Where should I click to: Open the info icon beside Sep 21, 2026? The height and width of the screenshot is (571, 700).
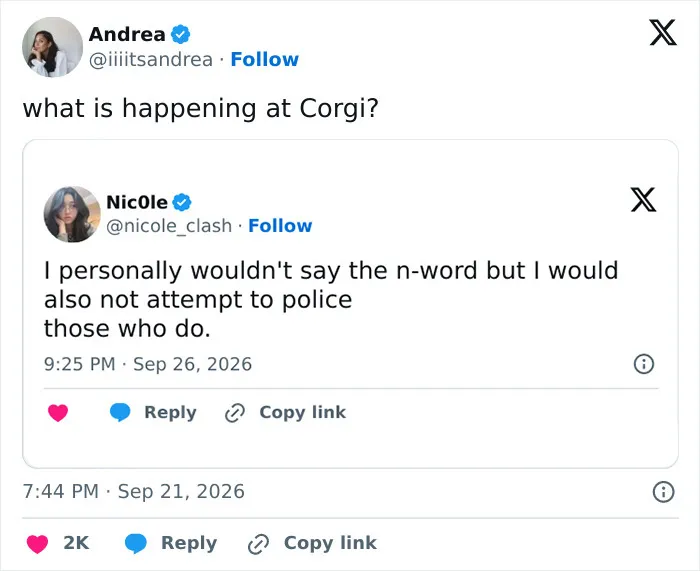coord(663,492)
